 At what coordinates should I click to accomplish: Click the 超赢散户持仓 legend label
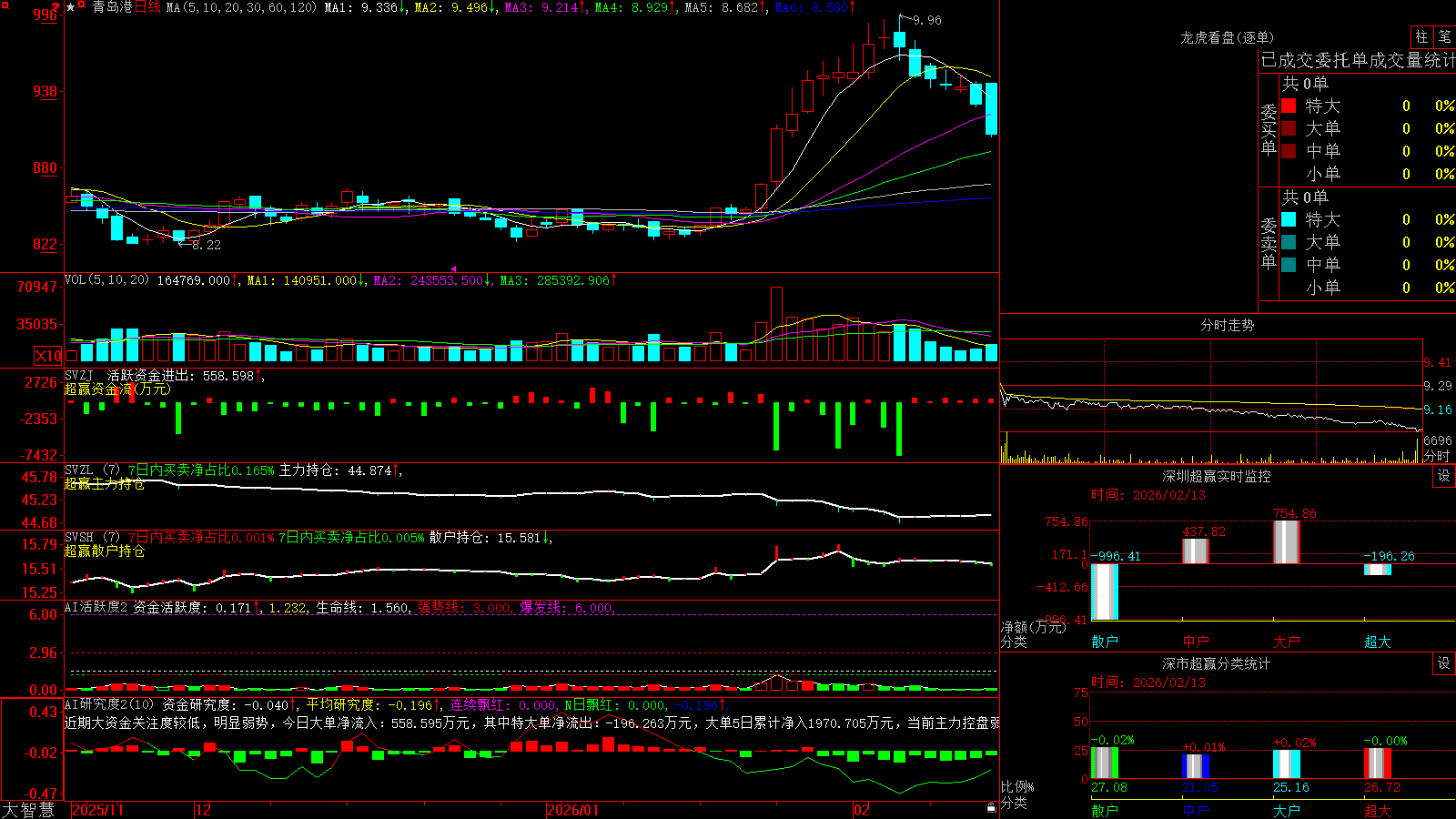[x=105, y=551]
